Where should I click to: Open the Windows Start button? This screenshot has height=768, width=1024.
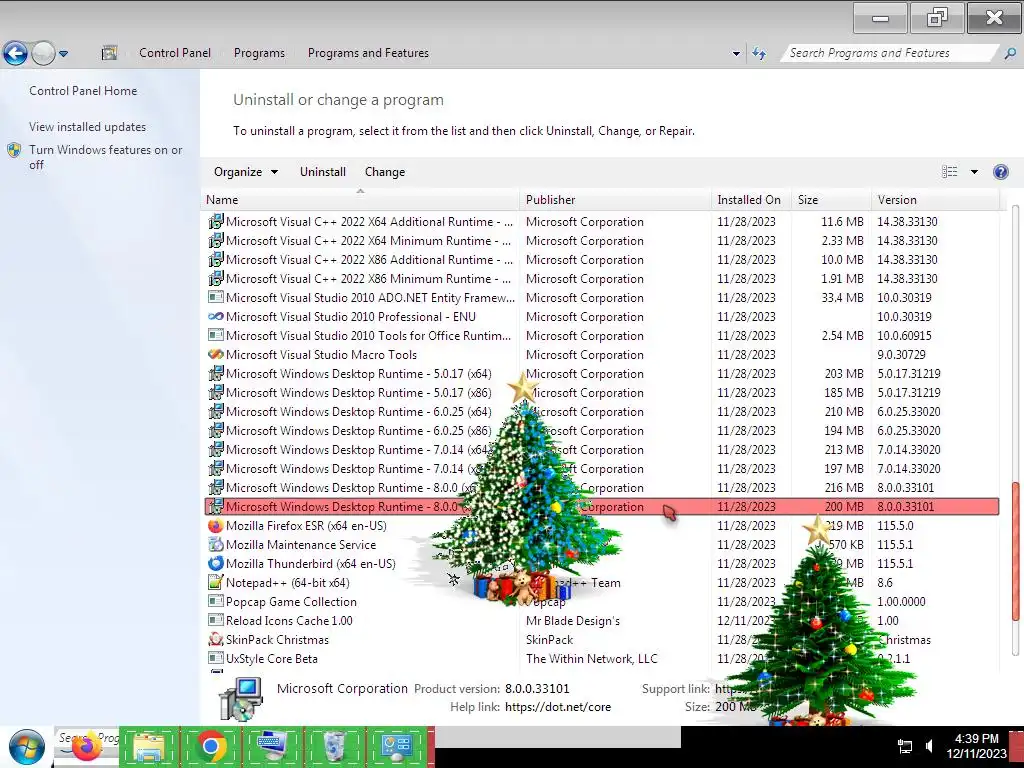pyautogui.click(x=27, y=747)
